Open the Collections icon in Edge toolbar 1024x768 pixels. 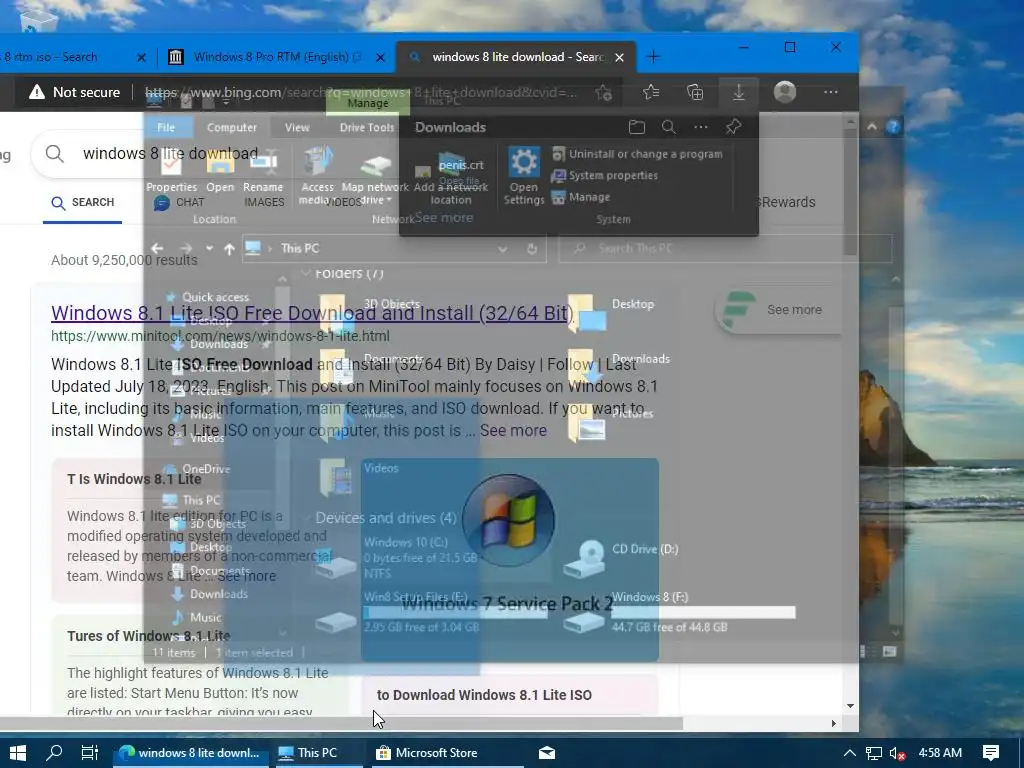[x=695, y=93]
